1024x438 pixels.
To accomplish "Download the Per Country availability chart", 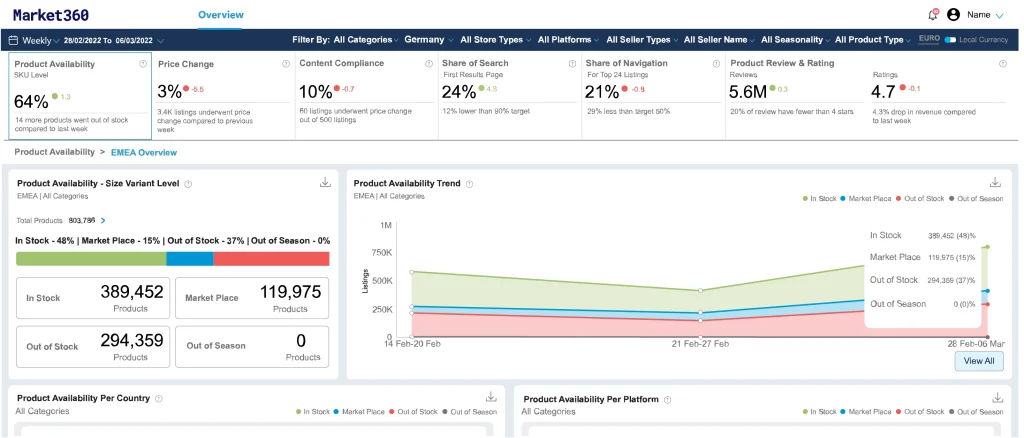I will click(x=491, y=397).
